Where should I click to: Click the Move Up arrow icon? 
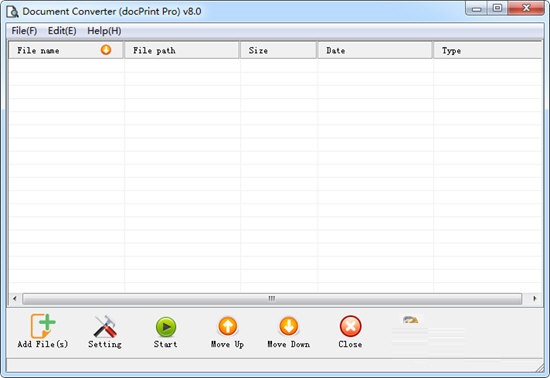point(228,326)
